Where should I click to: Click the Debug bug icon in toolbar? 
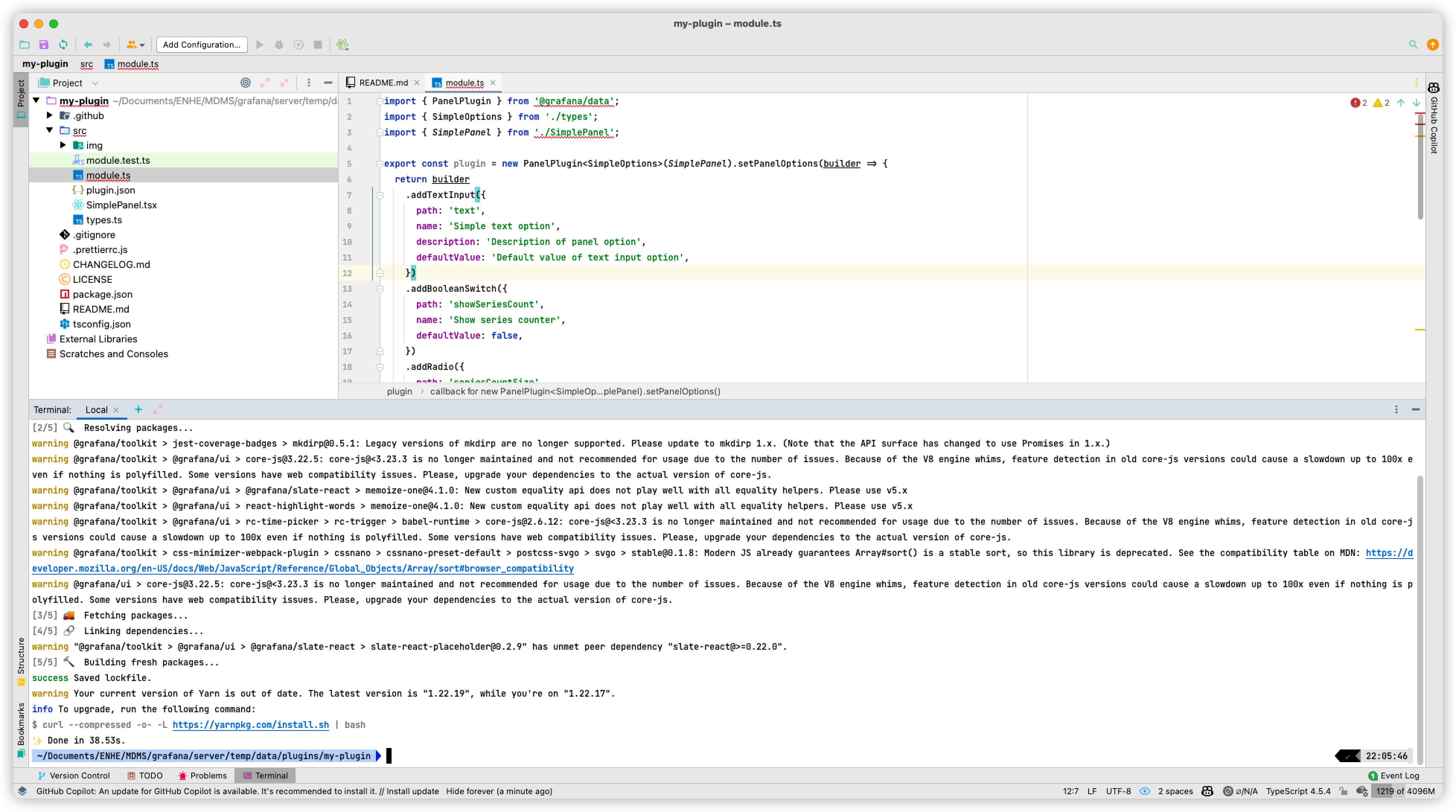click(x=279, y=45)
